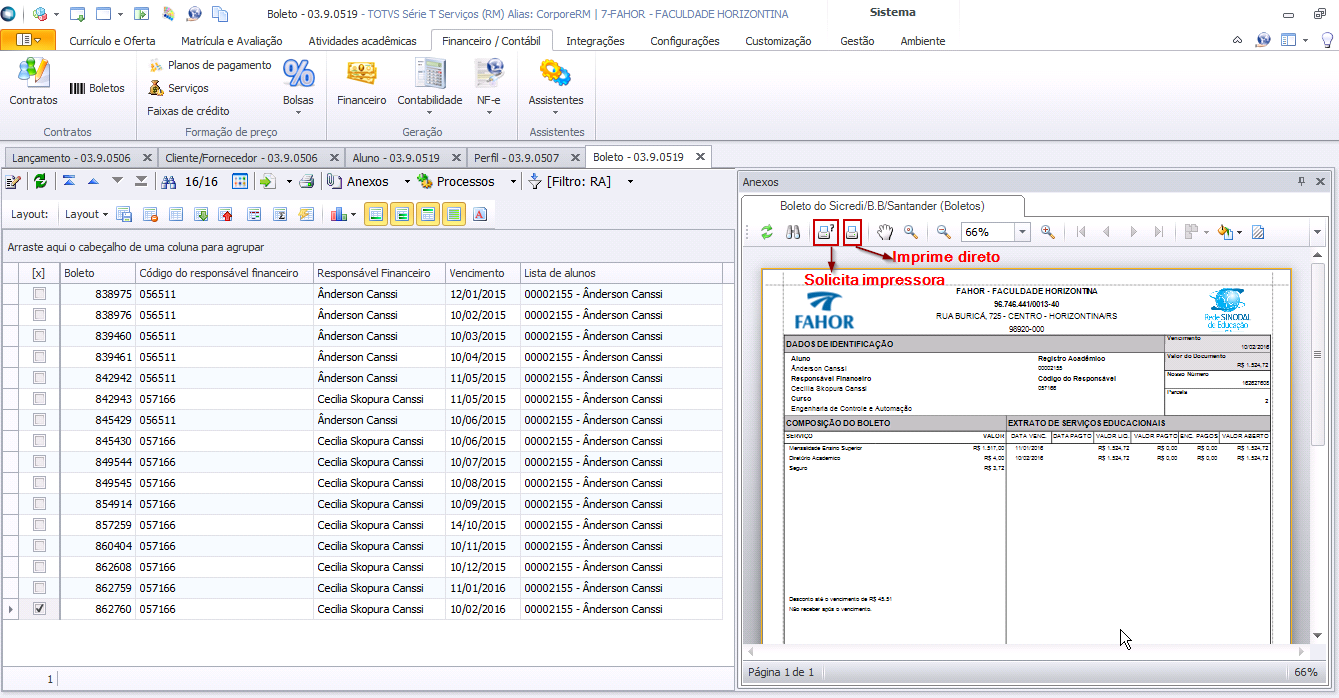
Task: Open the Assistentes ribbon icon
Action: (x=555, y=82)
